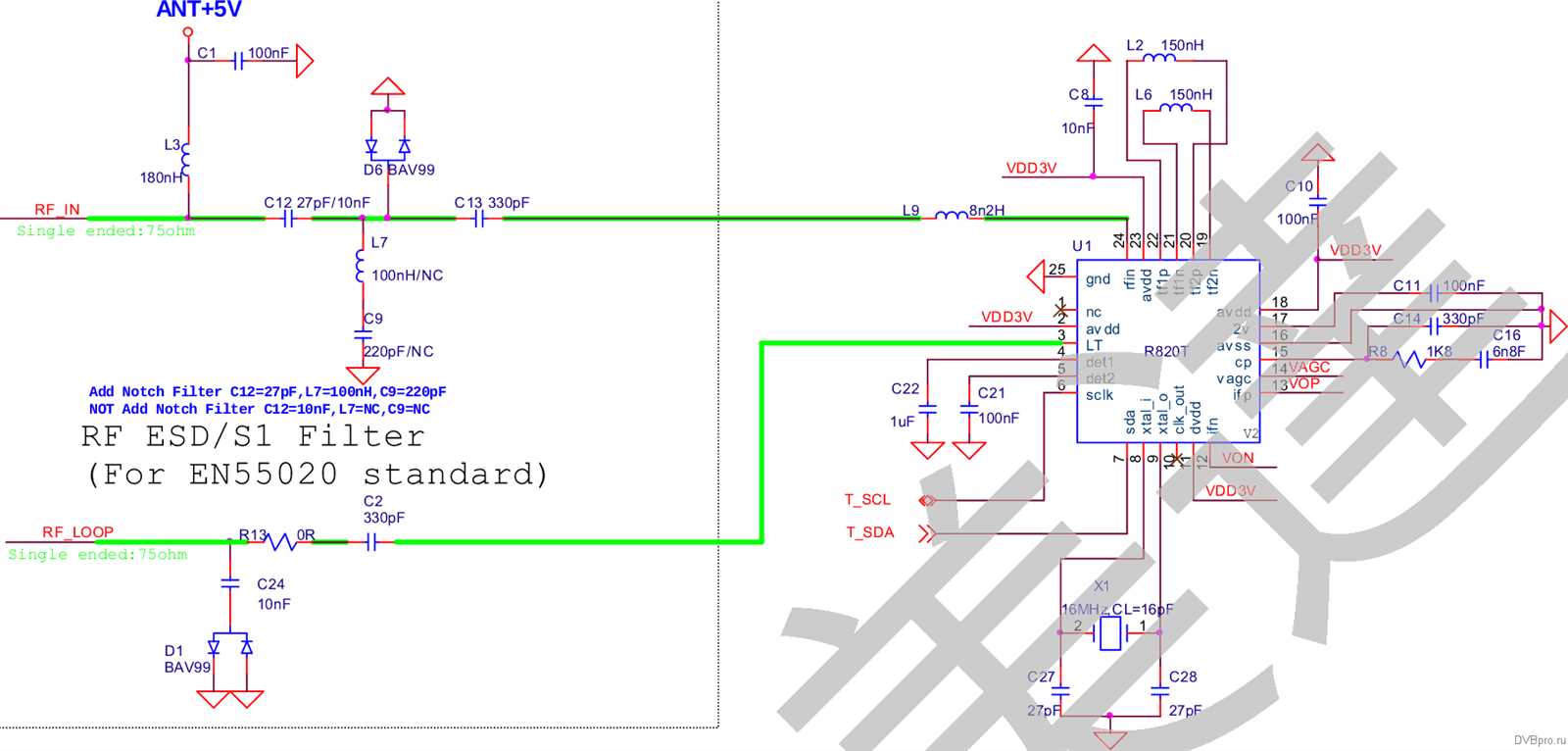Screen dimensions: 1568x751
Task: Click the C2 330pF label
Action: [x=383, y=510]
